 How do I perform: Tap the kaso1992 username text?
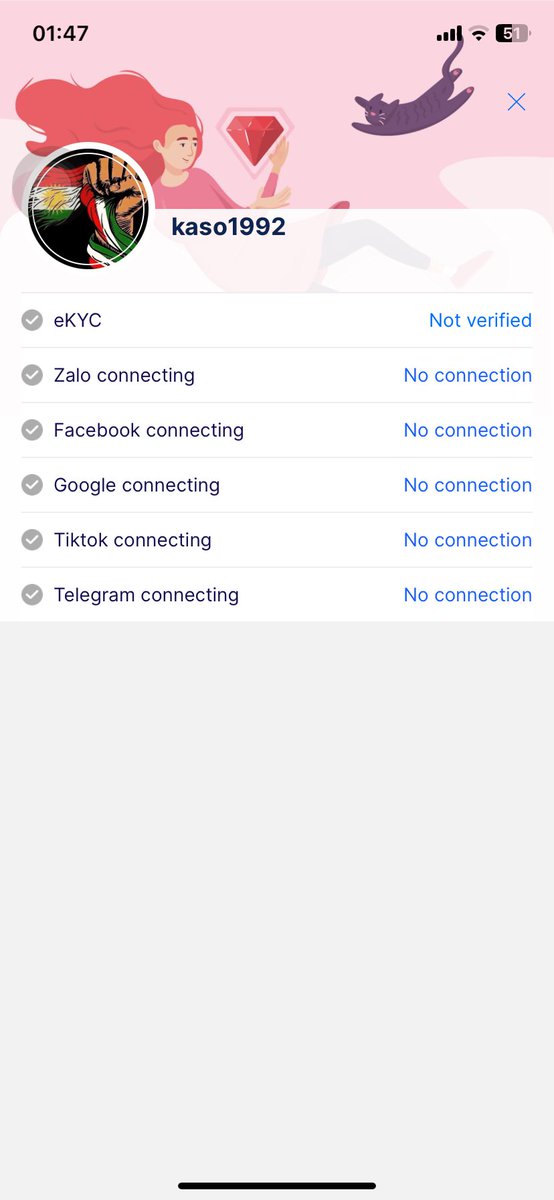228,227
